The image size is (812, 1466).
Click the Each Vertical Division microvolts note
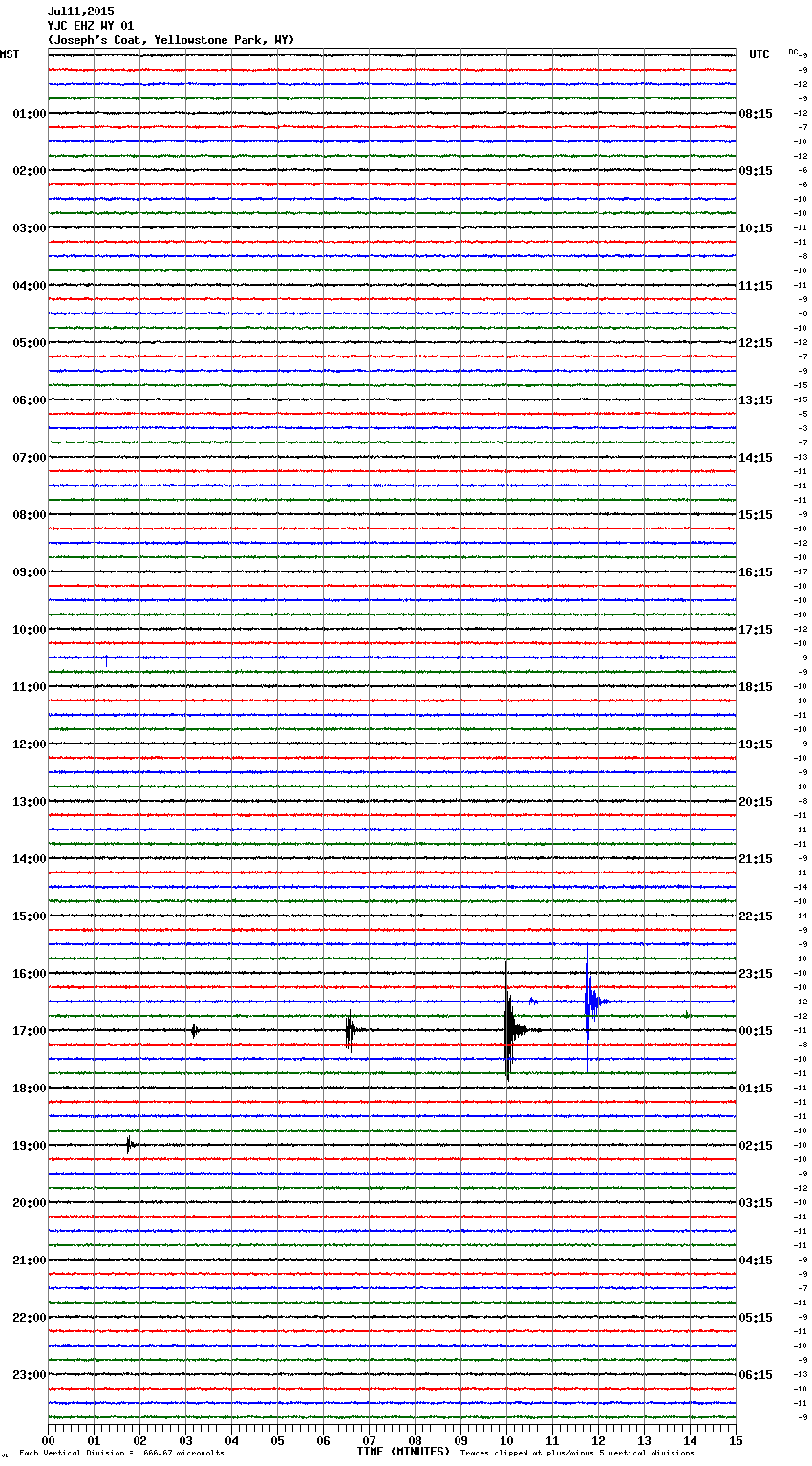pyautogui.click(x=121, y=1454)
